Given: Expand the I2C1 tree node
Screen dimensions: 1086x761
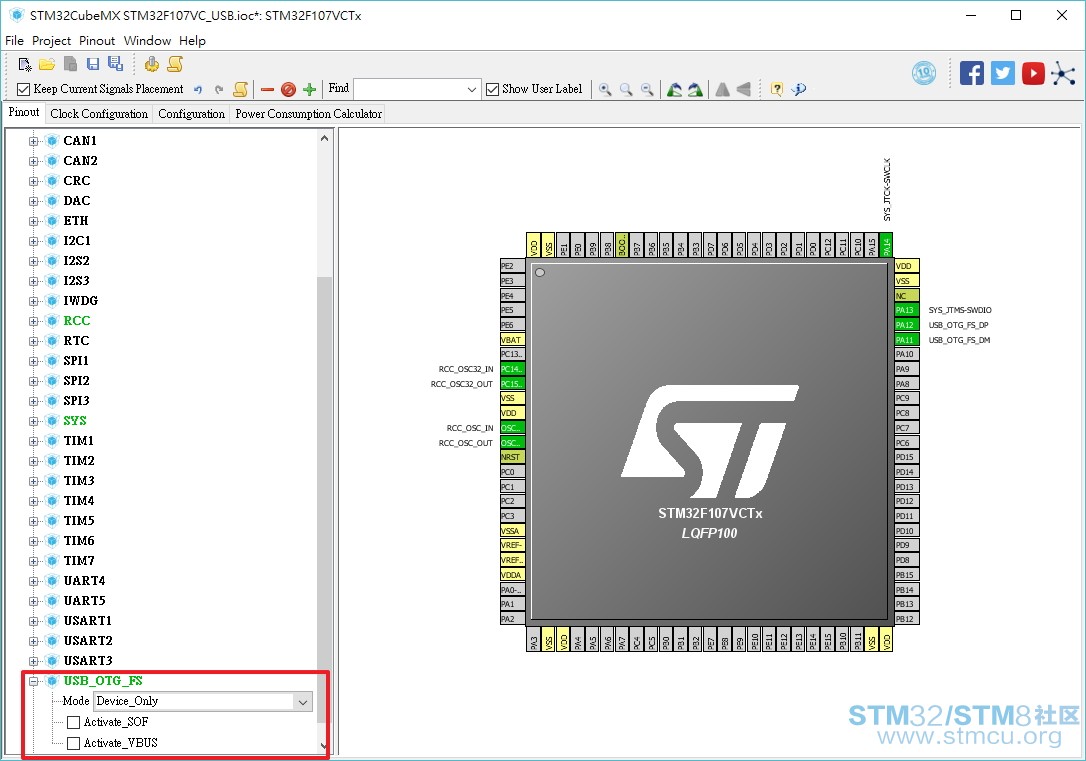Looking at the screenshot, I should point(33,241).
